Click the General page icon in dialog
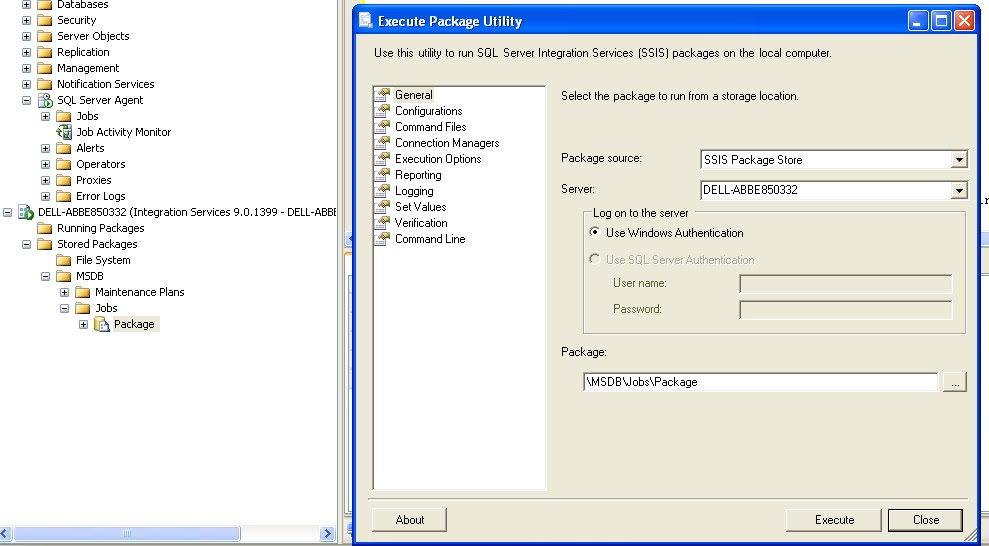 coord(382,95)
